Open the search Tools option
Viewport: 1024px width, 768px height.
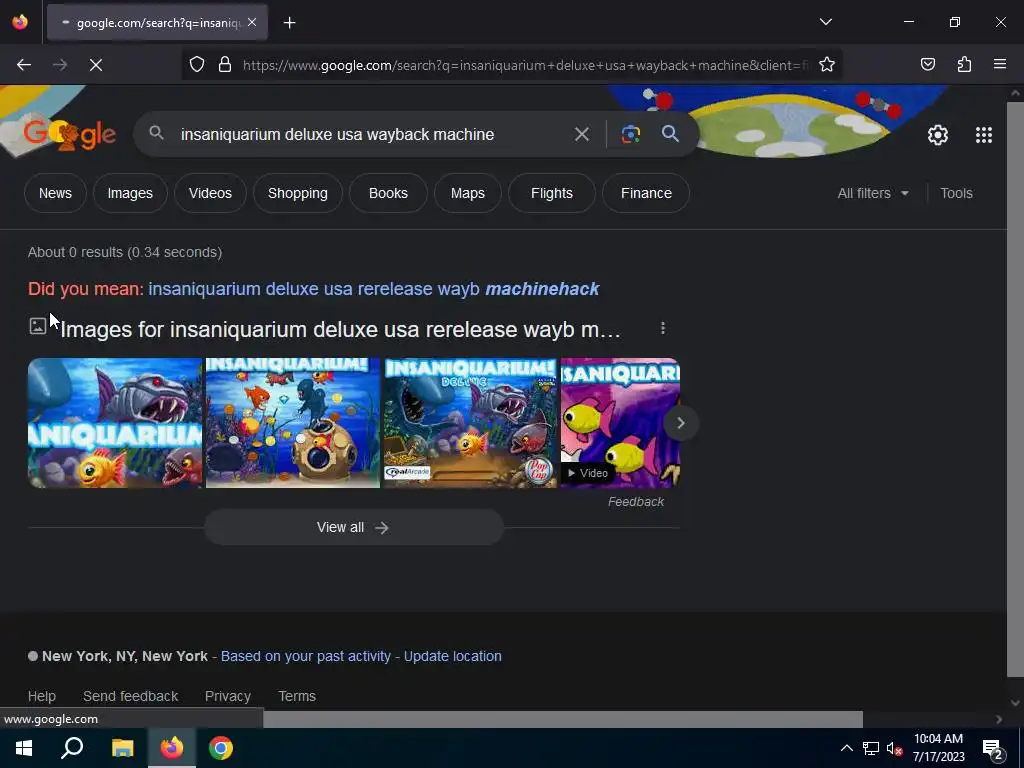click(956, 193)
